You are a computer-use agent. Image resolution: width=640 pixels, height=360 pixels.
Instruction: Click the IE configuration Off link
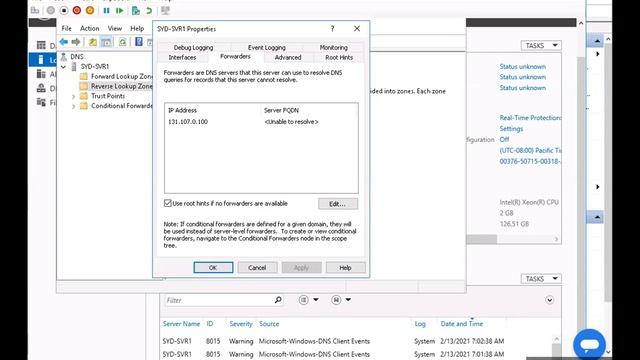(x=504, y=140)
